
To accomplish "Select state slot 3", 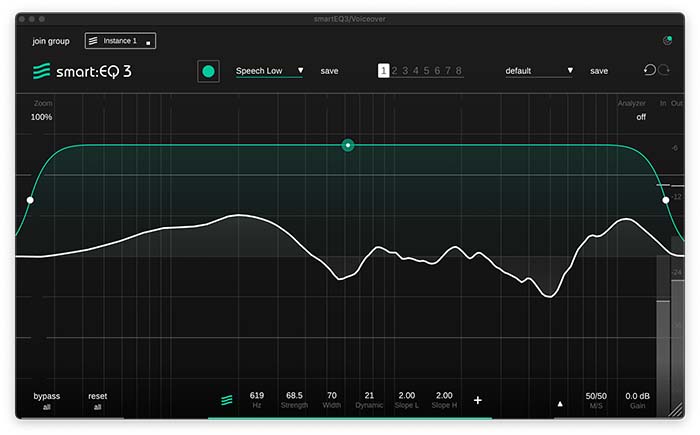I will pos(405,71).
